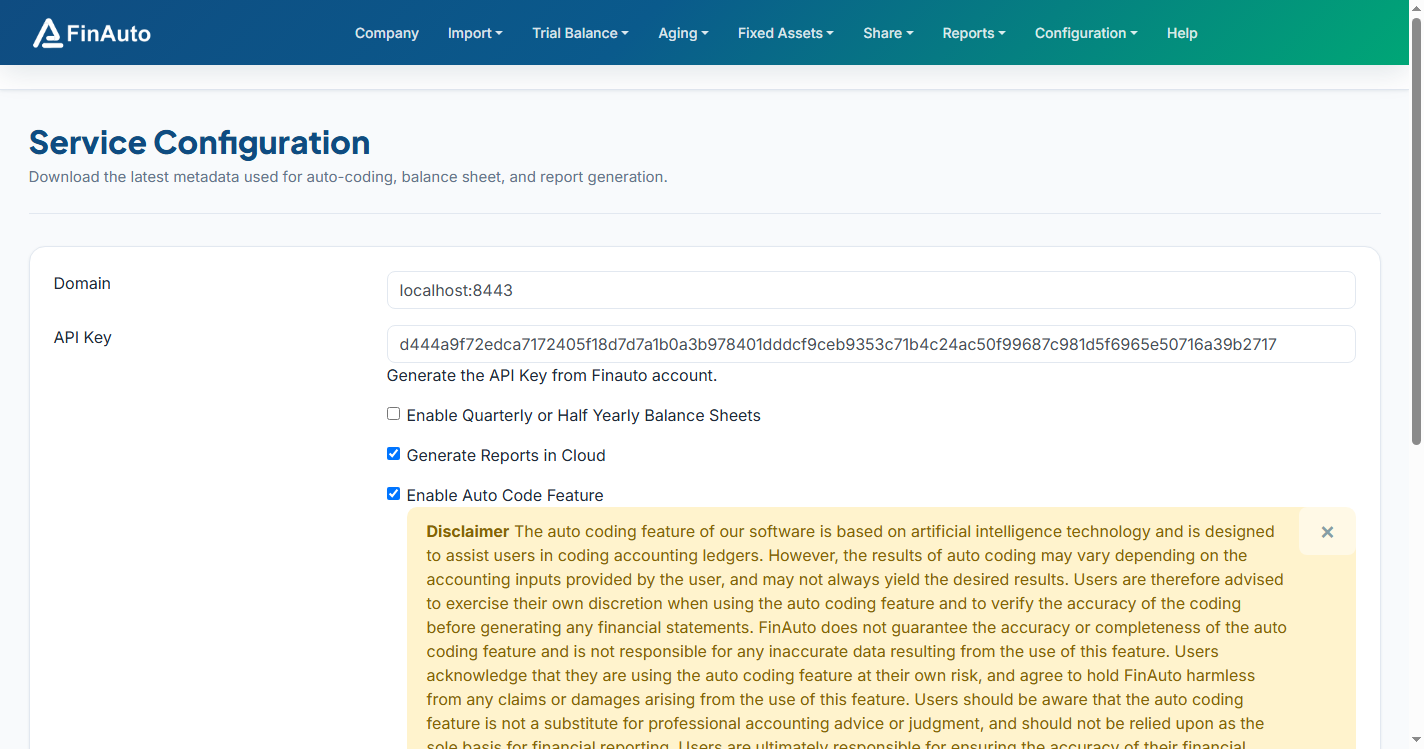
Task: Click the 'Generate the API Key from Finauto account.' text
Action: coord(552,376)
